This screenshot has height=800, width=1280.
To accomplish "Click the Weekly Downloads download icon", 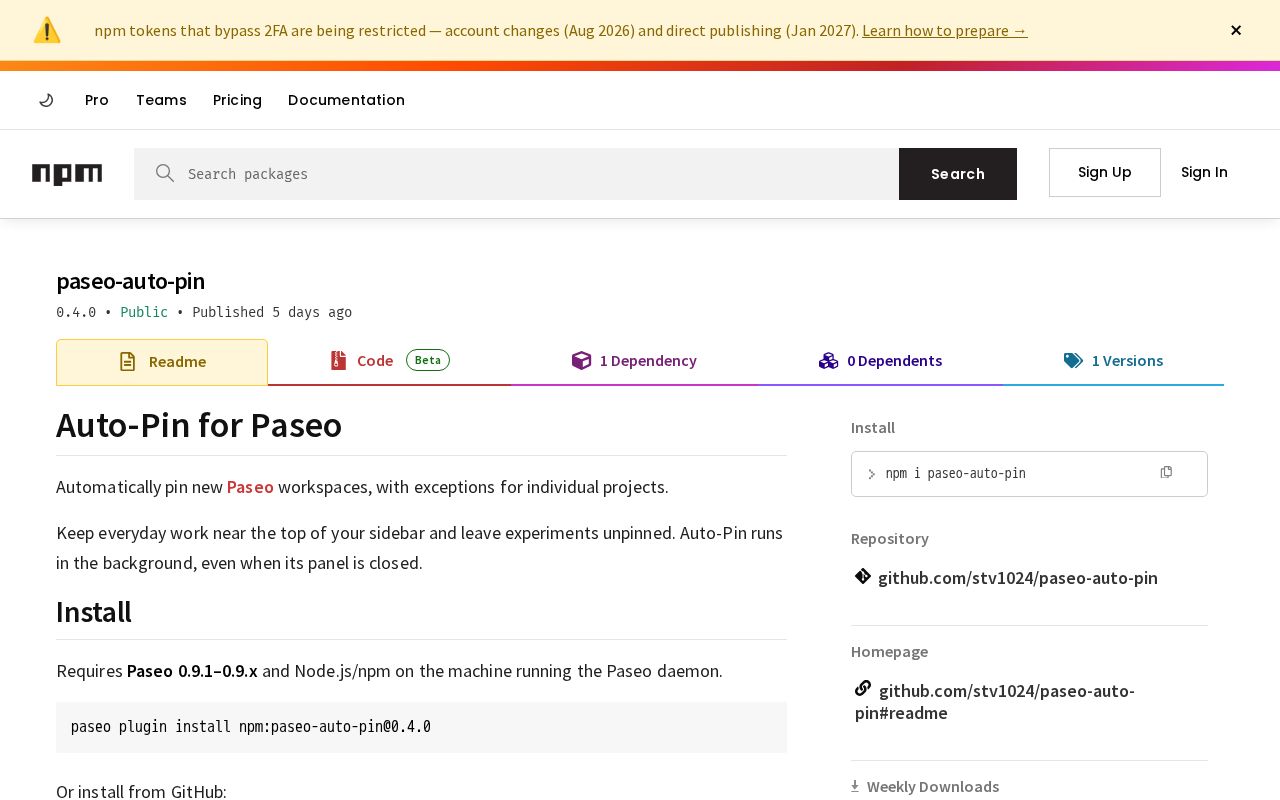I will (855, 786).
